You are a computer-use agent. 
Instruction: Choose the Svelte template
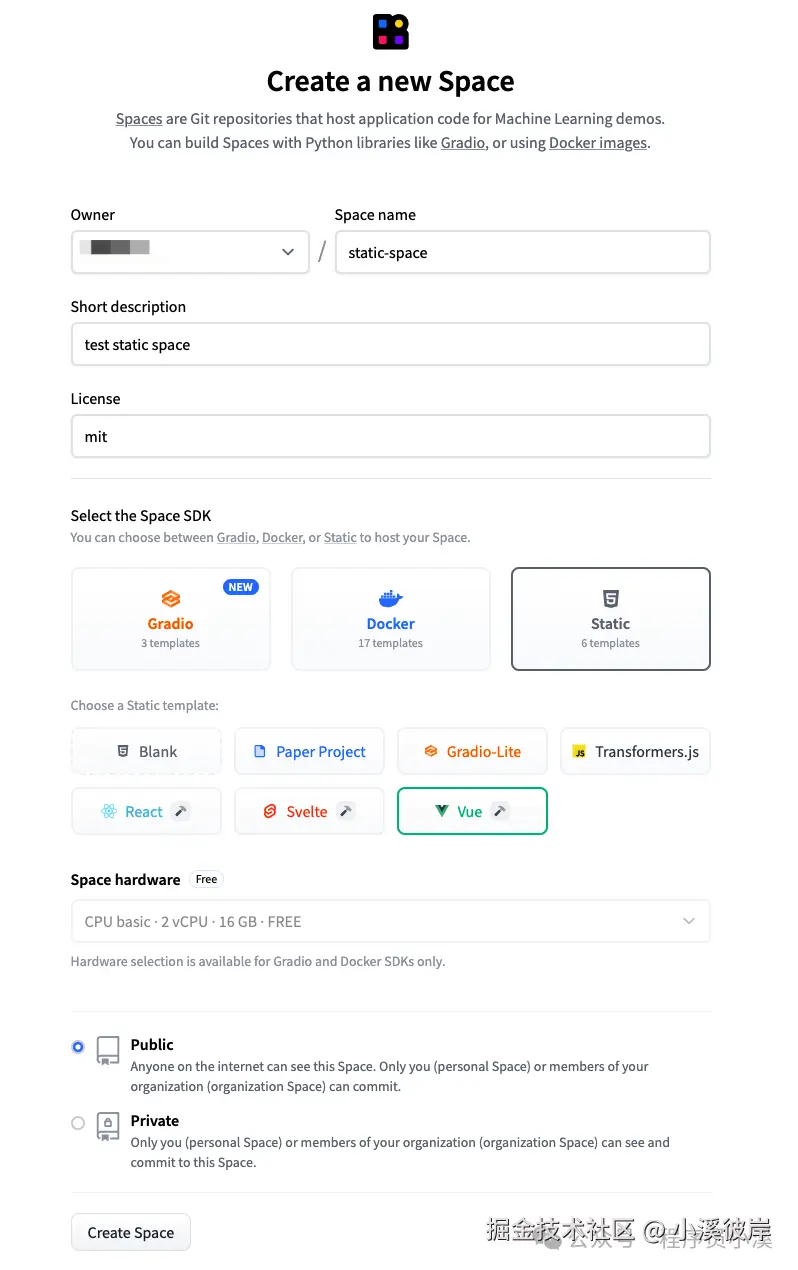point(309,811)
